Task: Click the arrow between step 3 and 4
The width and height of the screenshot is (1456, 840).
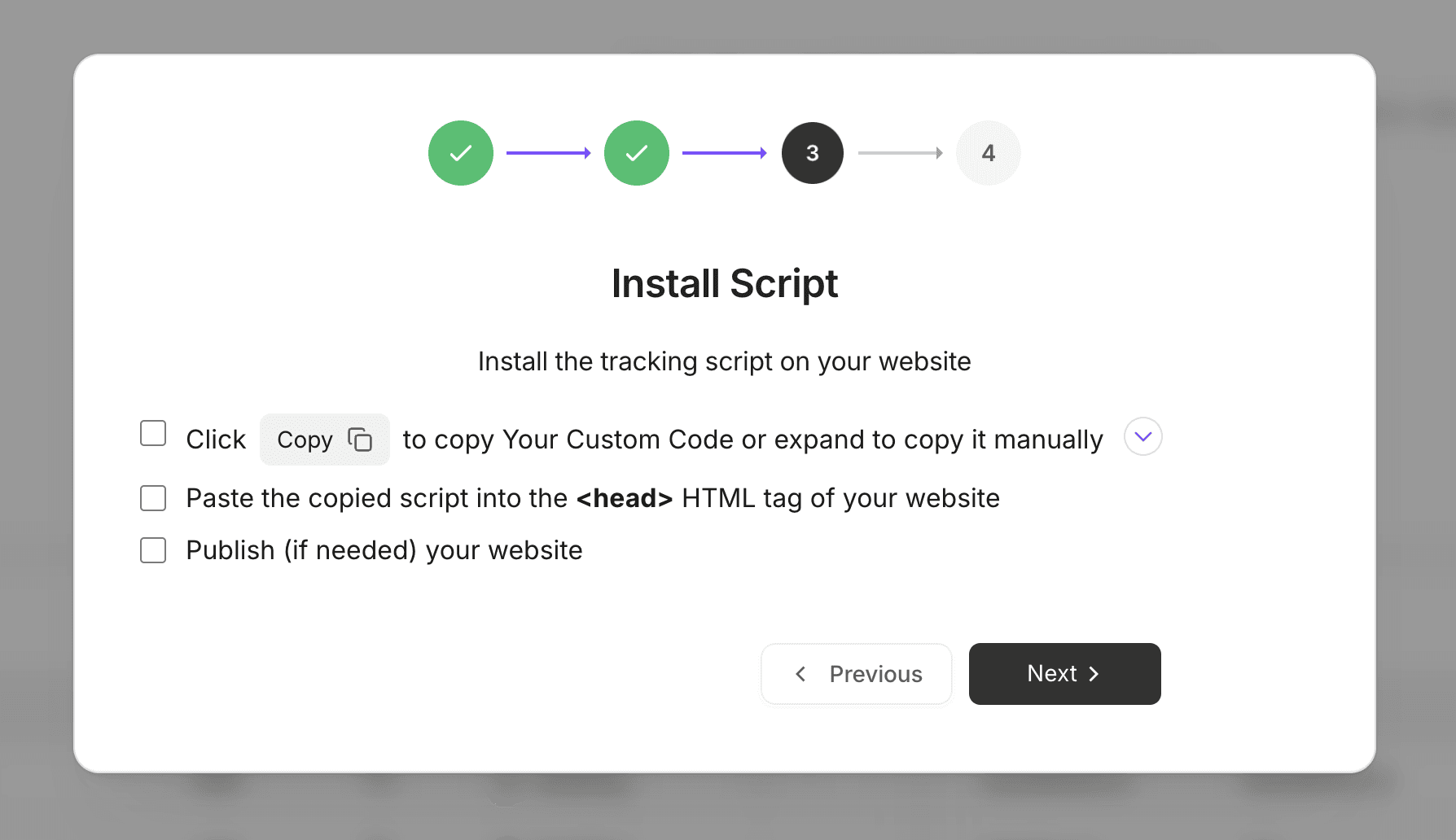Action: 899,152
